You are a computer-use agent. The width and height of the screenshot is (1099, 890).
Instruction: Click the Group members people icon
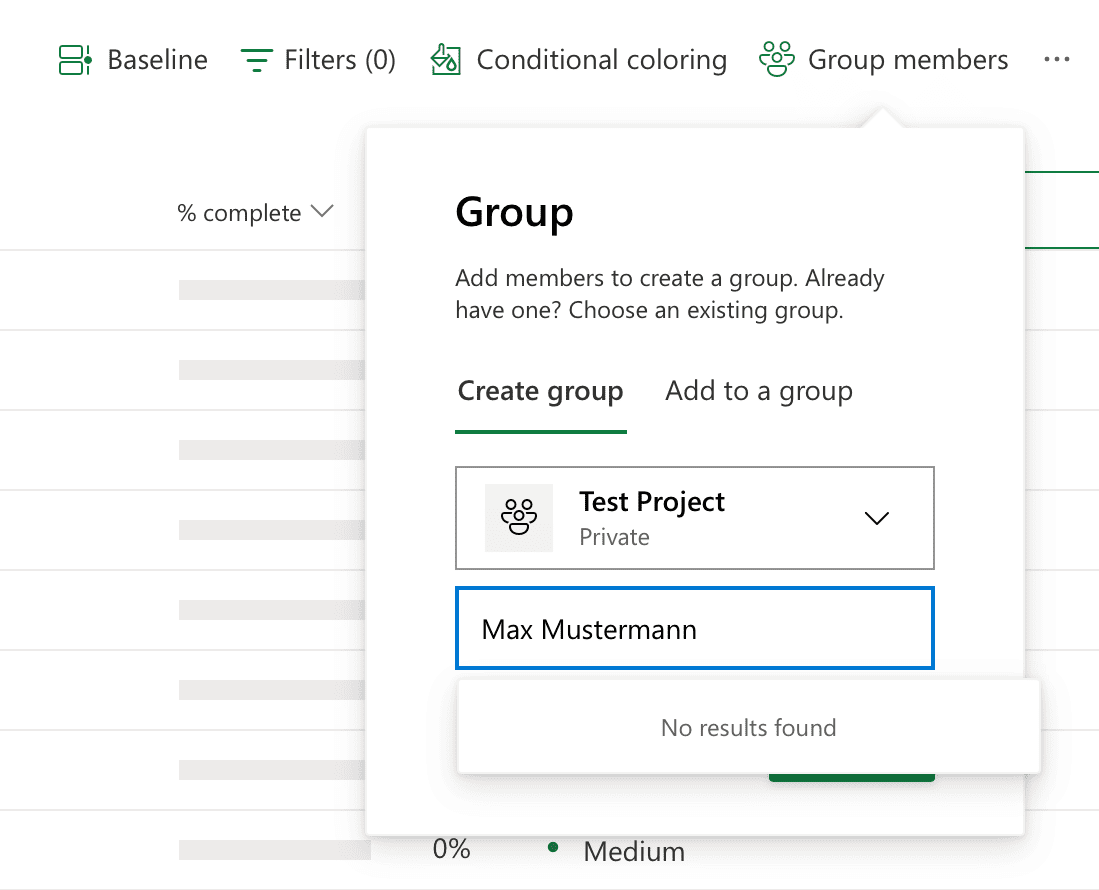click(776, 58)
